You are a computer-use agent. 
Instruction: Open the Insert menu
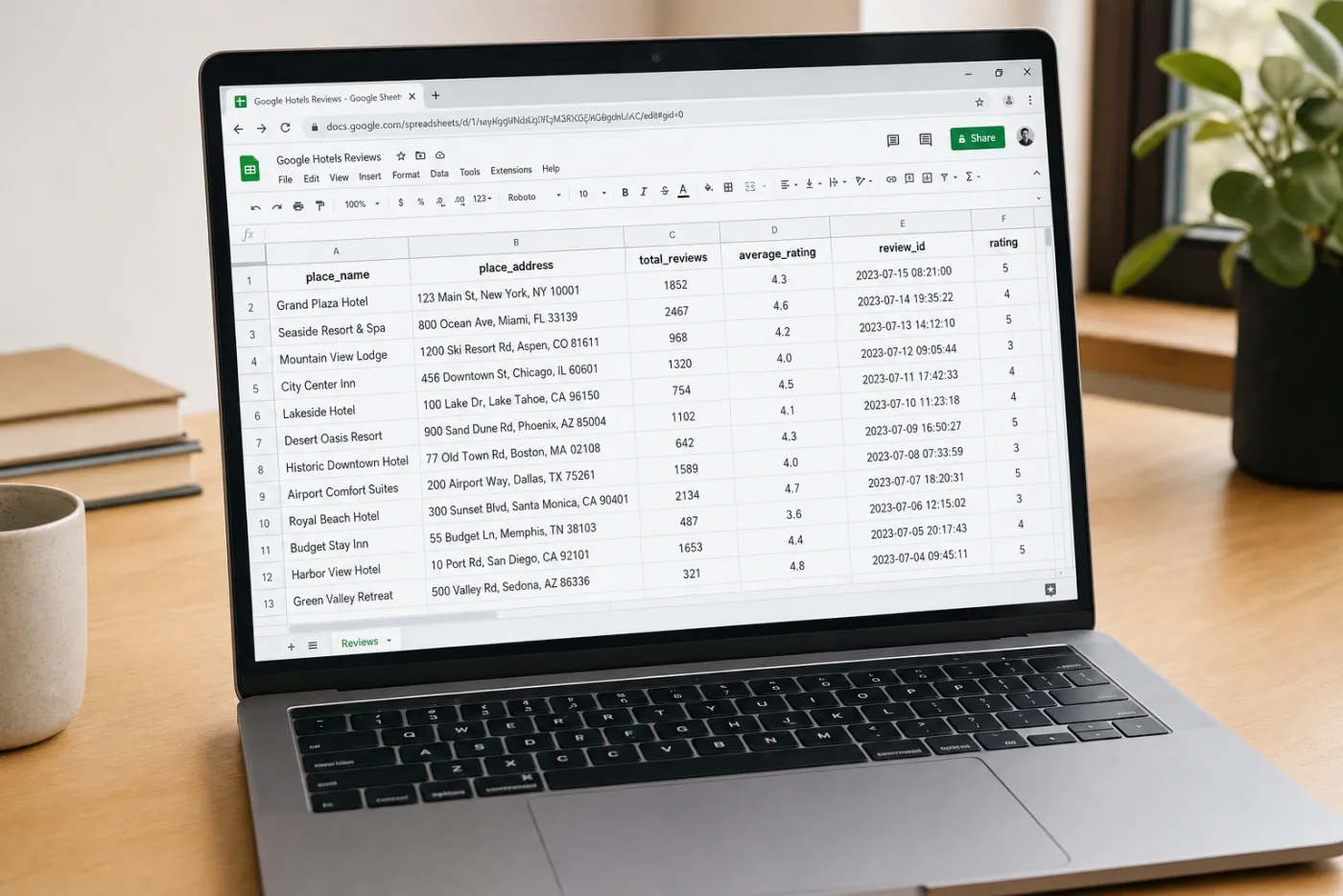[x=369, y=177]
